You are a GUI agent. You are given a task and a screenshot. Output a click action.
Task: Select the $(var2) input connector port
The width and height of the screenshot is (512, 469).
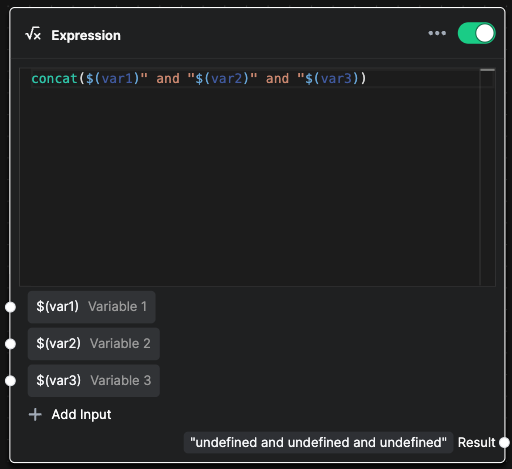coord(10,344)
